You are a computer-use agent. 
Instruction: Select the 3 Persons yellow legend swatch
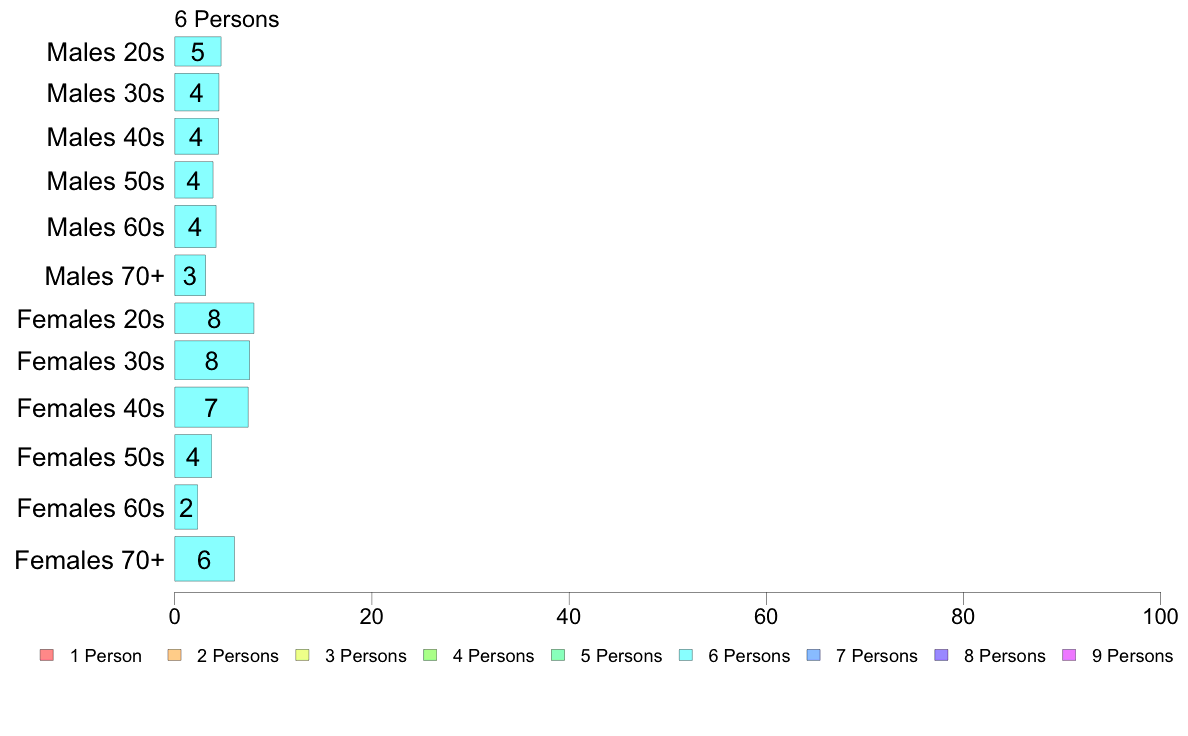[302, 655]
